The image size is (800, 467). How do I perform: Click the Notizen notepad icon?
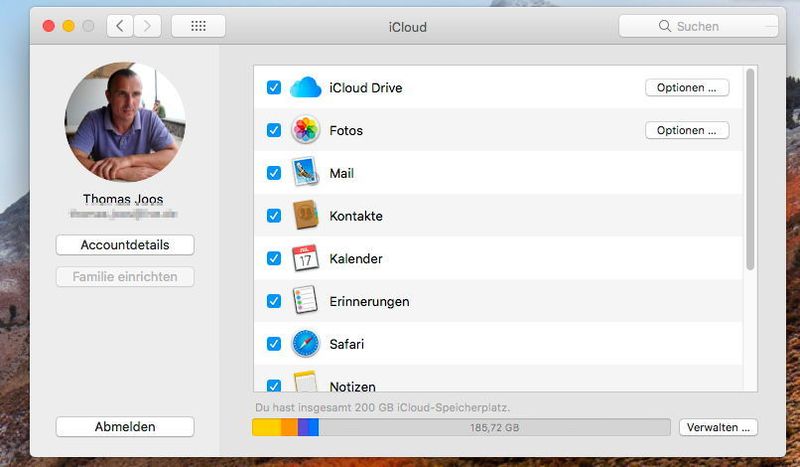[x=306, y=382]
